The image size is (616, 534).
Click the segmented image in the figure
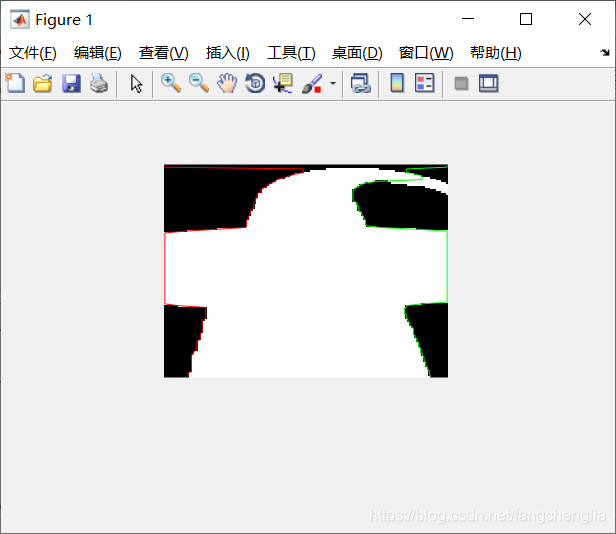(x=306, y=271)
